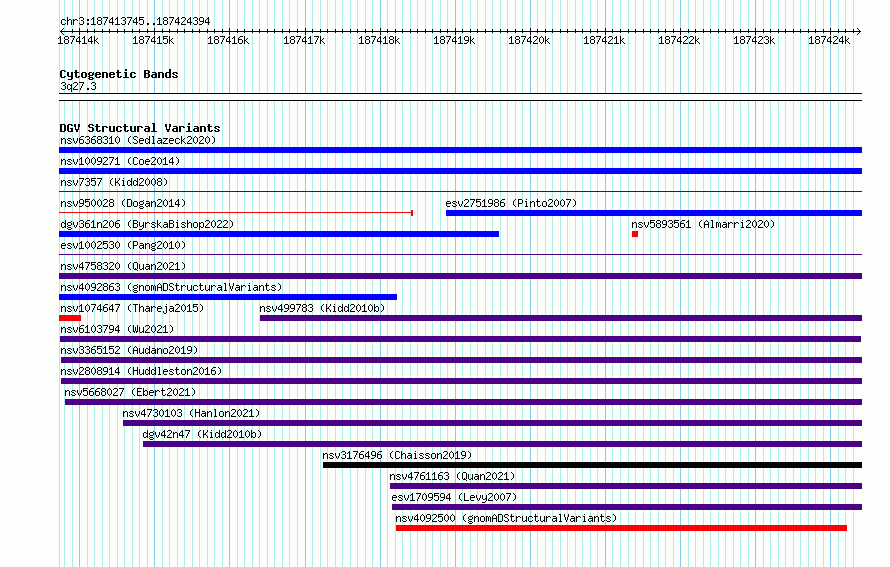Viewport: 890px width, 567px height.
Task: Click the nsv4092500 (gnomADStructuralVariants) label
Action: click(x=506, y=518)
